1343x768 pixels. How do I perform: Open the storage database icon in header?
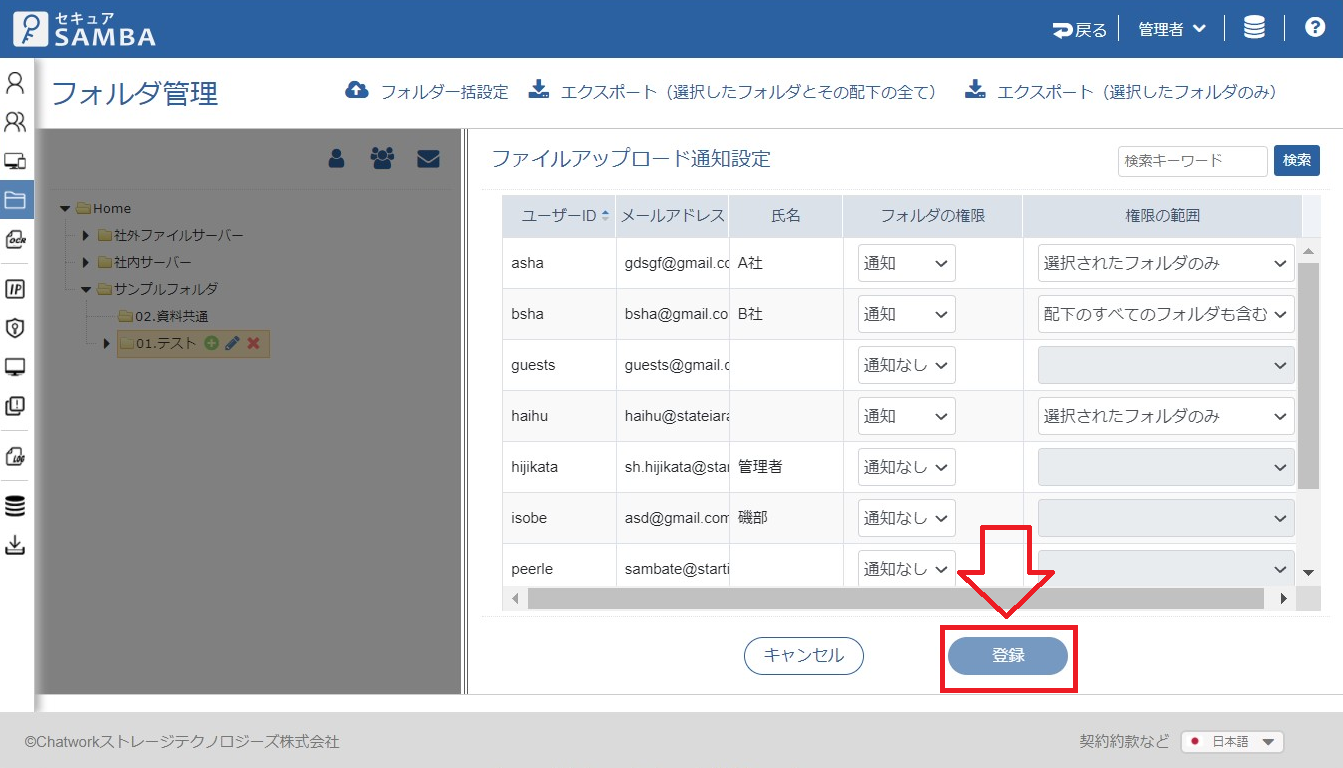coord(1254,28)
